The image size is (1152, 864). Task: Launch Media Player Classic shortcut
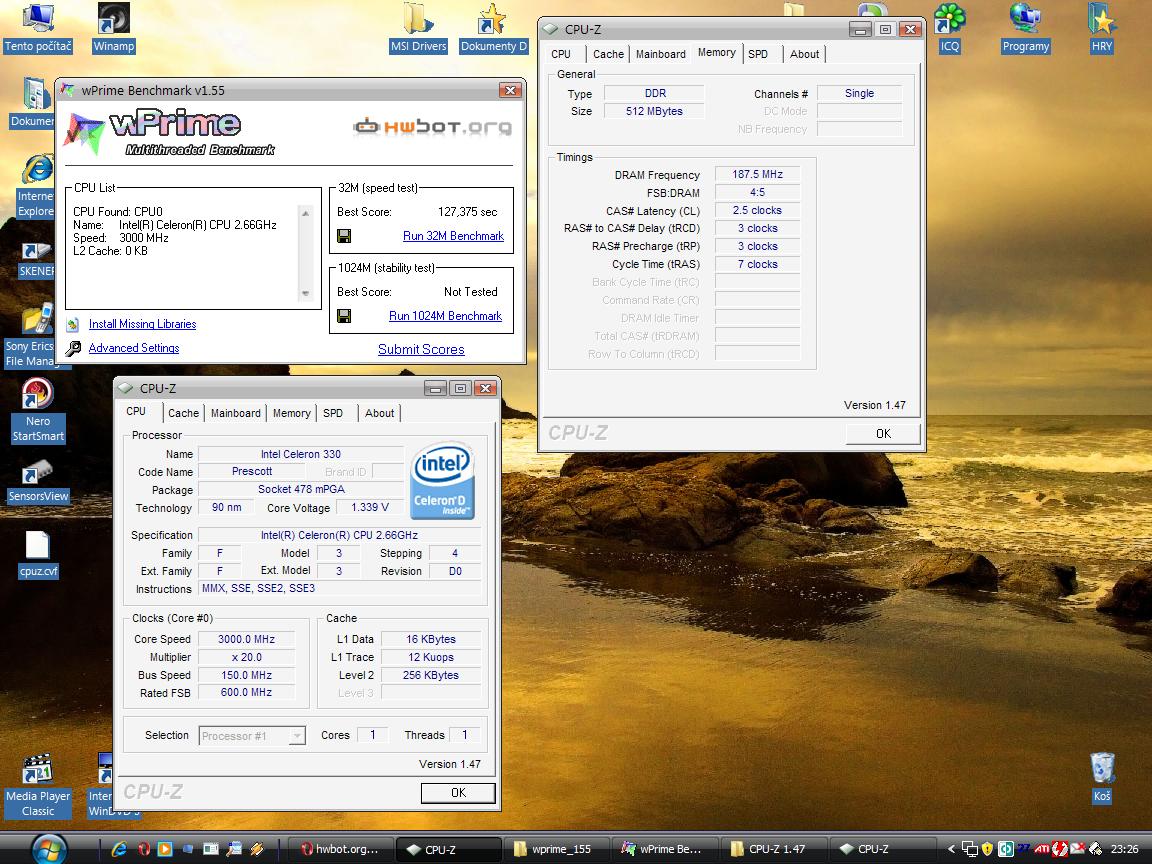37,785
